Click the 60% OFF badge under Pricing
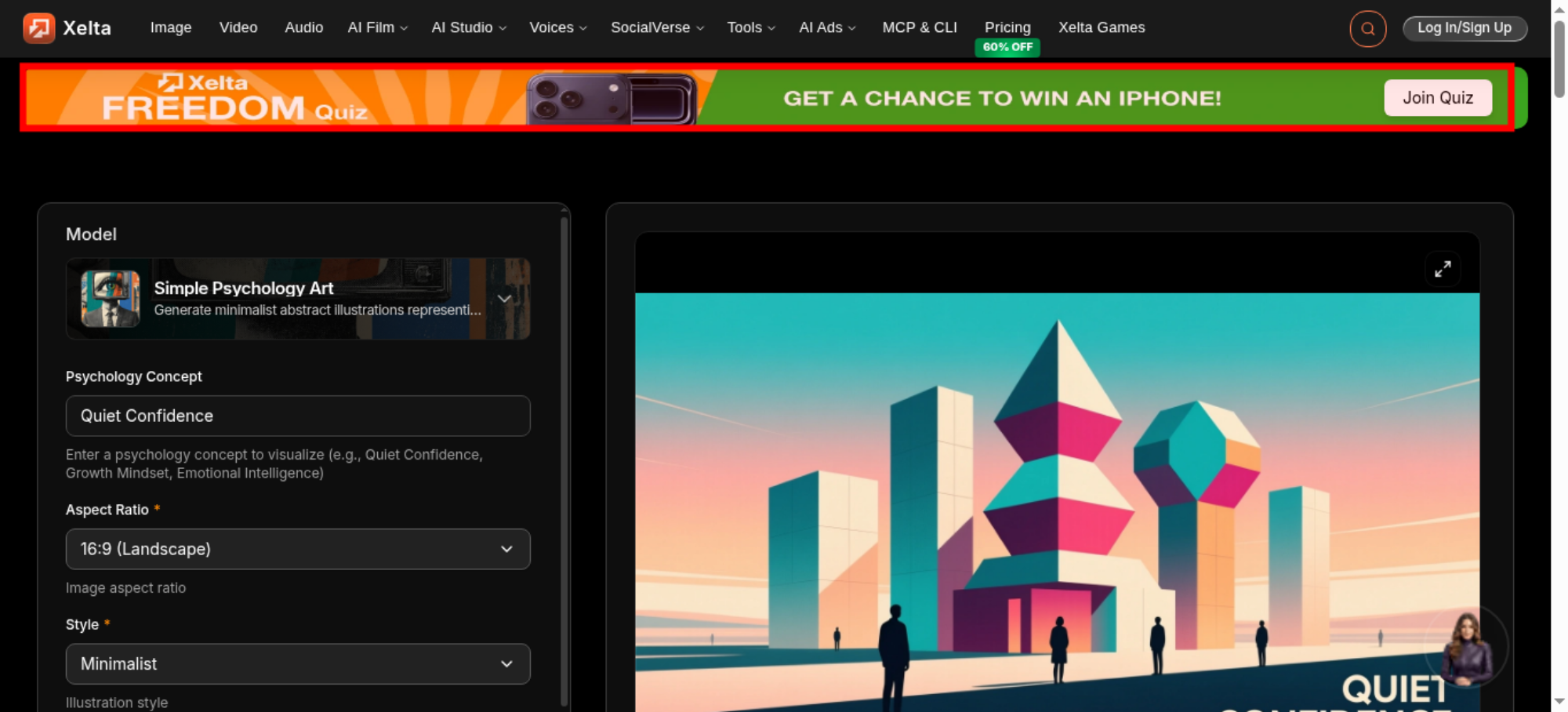Screen dimensions: 1568x712 click(x=1007, y=47)
